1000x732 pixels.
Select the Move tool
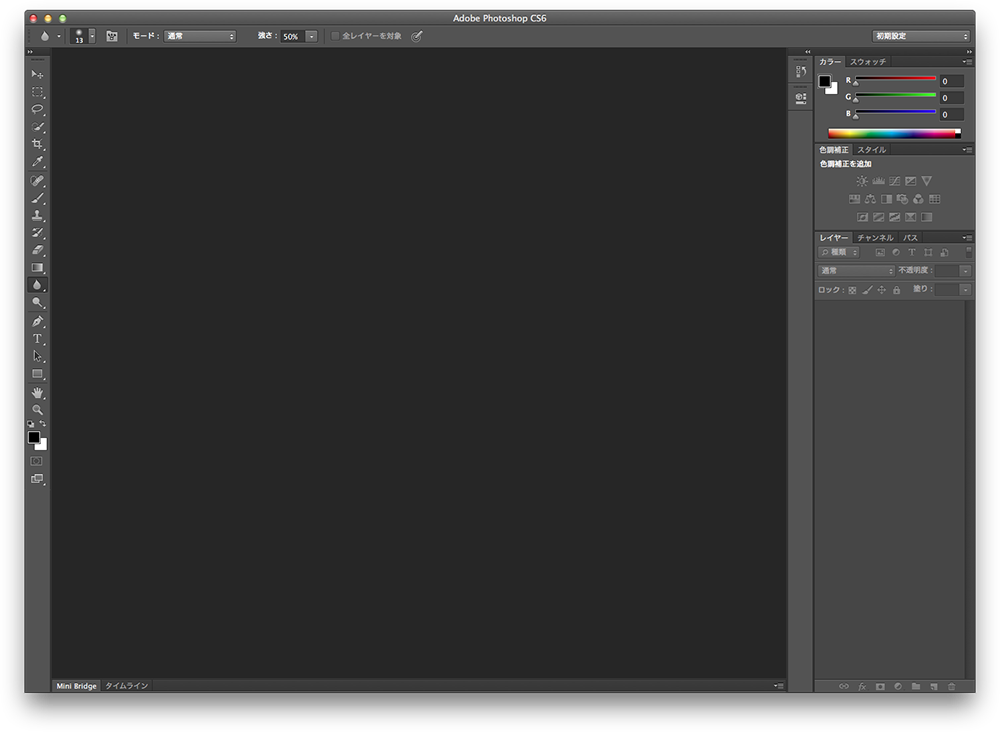point(37,75)
